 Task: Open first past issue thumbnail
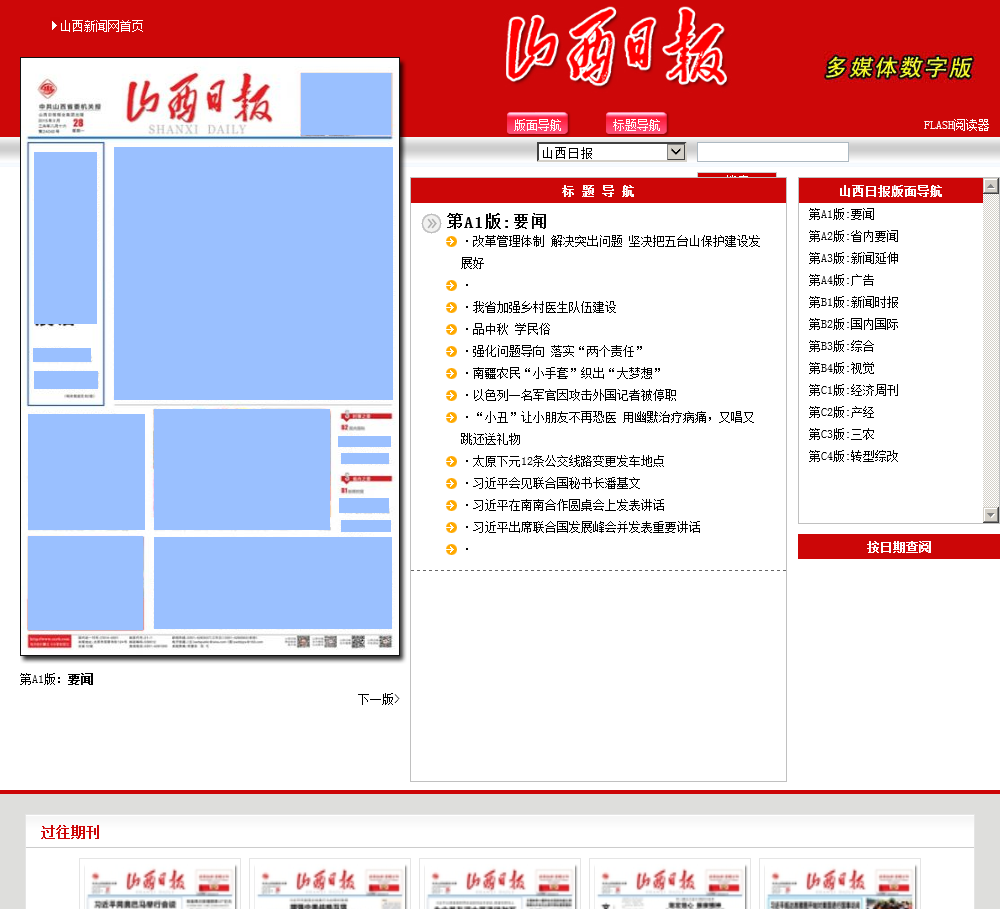[160, 886]
